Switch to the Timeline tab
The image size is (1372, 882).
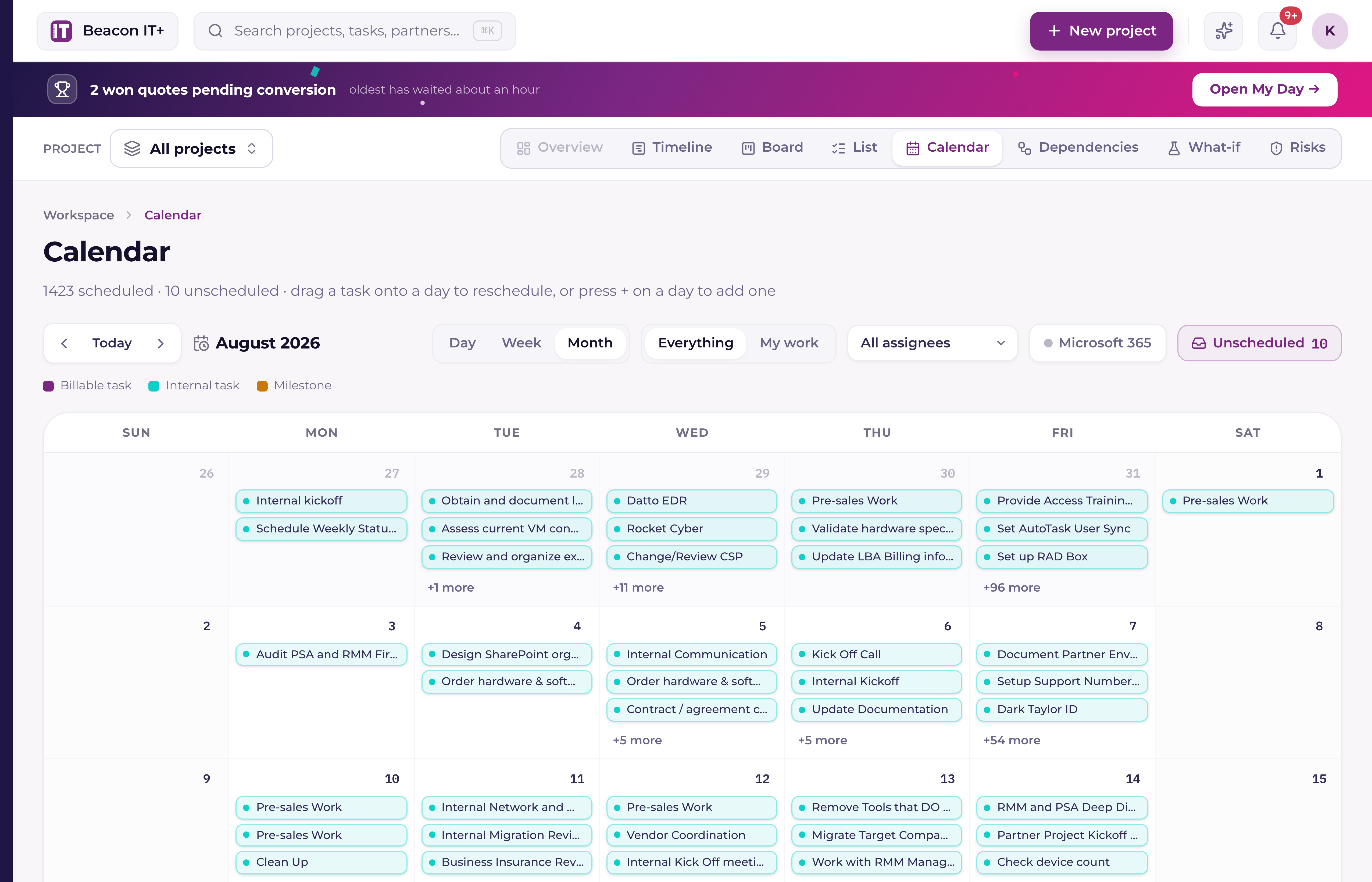point(671,148)
